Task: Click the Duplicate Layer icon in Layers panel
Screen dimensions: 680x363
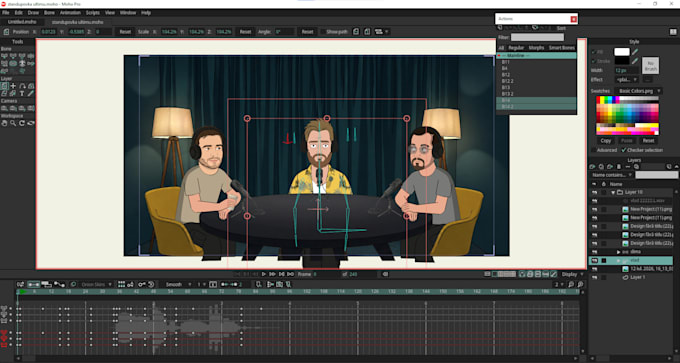Action: [601, 167]
